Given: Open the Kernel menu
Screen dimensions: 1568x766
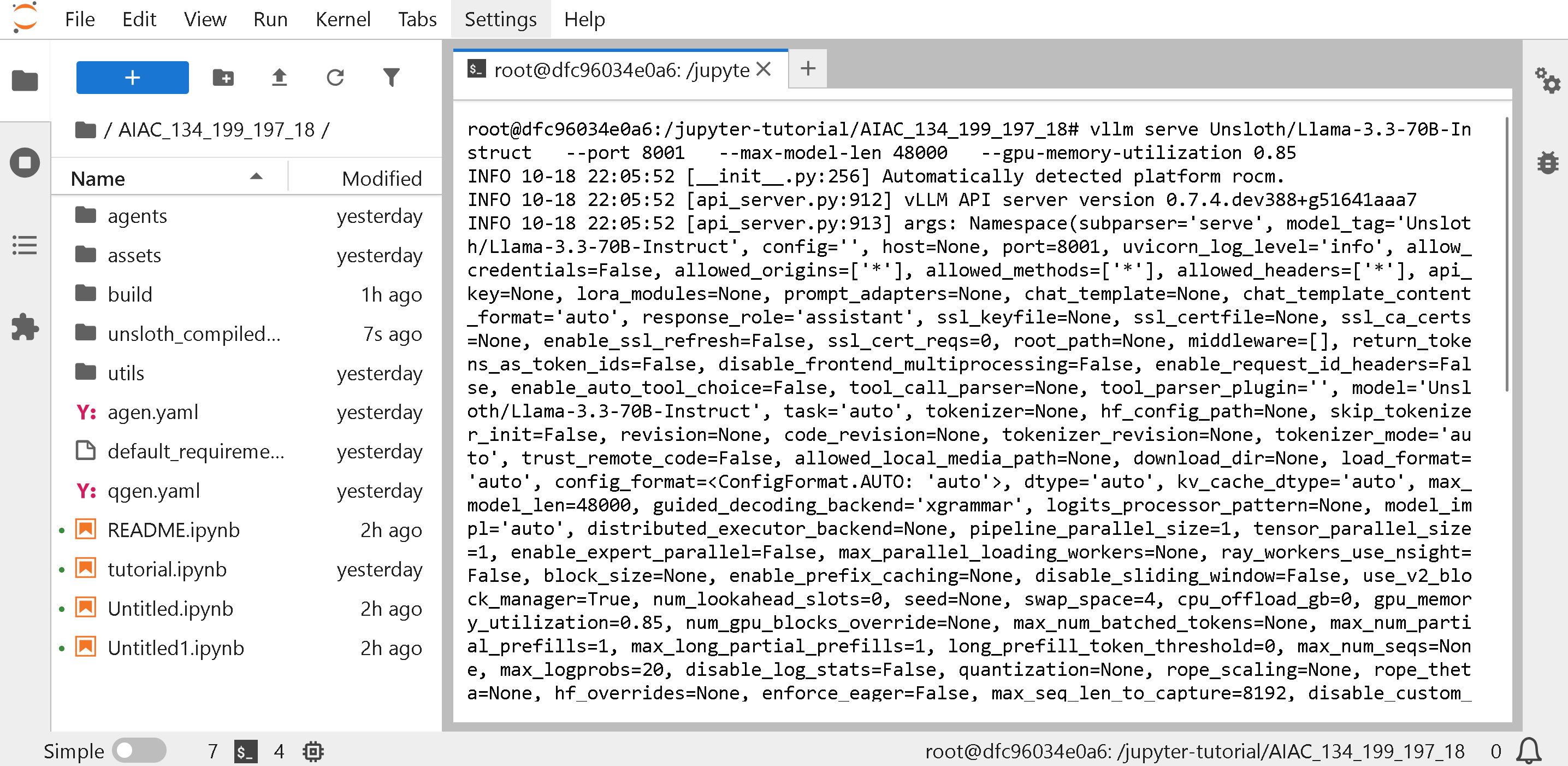Looking at the screenshot, I should click(x=342, y=20).
